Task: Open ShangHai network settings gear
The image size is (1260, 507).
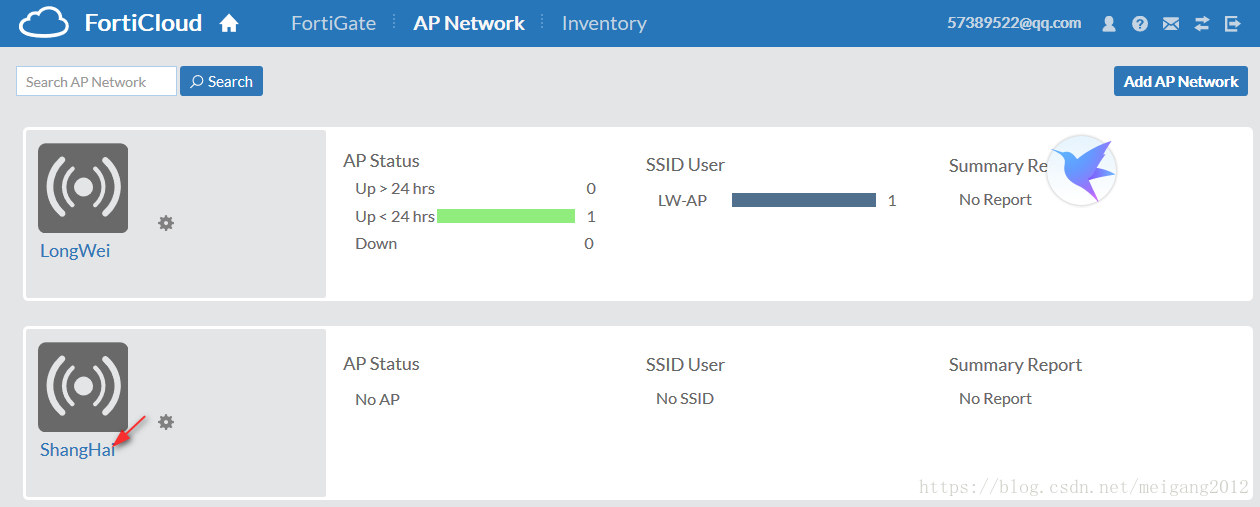Action: tap(166, 422)
